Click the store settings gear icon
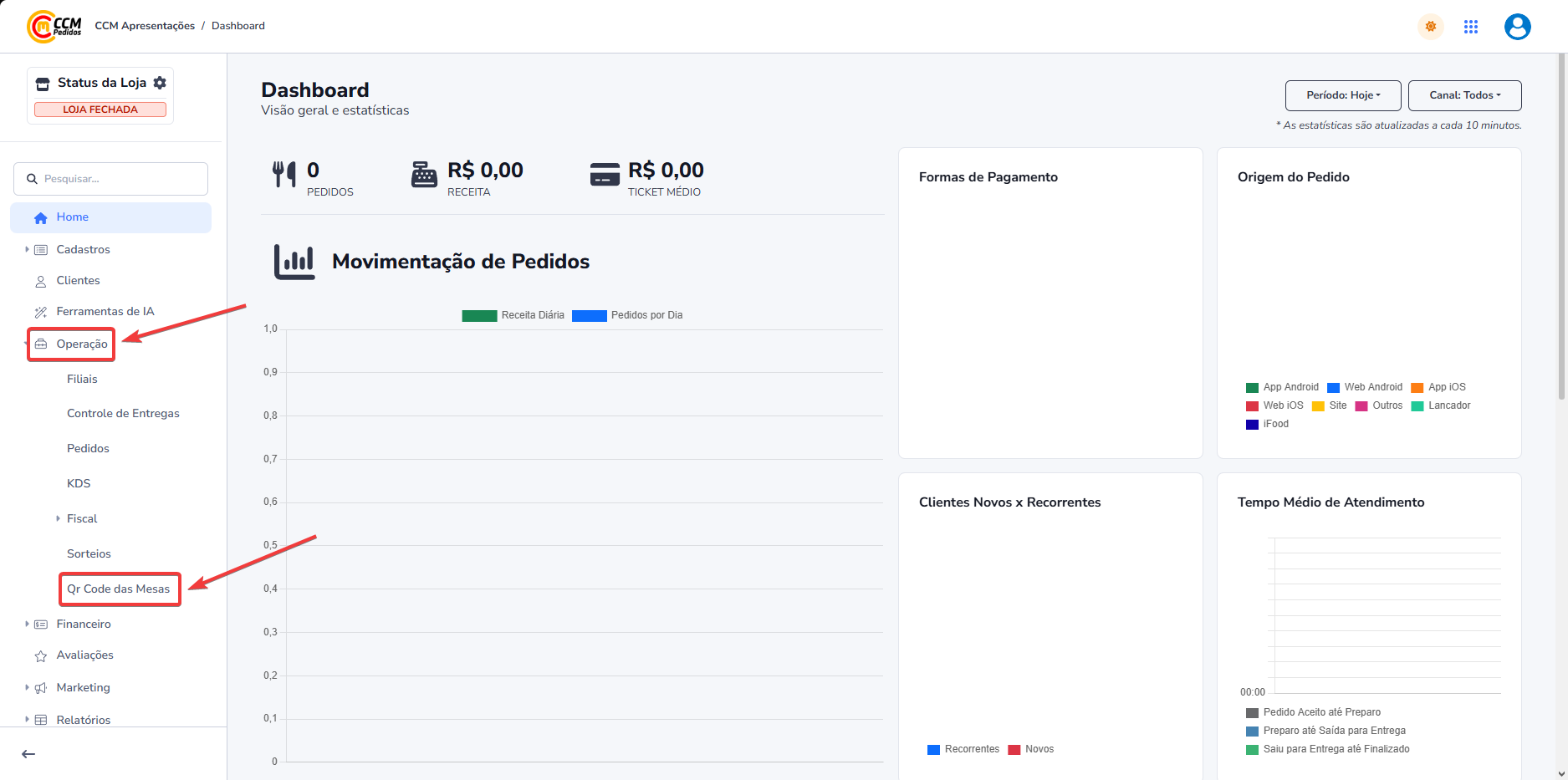The width and height of the screenshot is (1568, 780). 160,83
